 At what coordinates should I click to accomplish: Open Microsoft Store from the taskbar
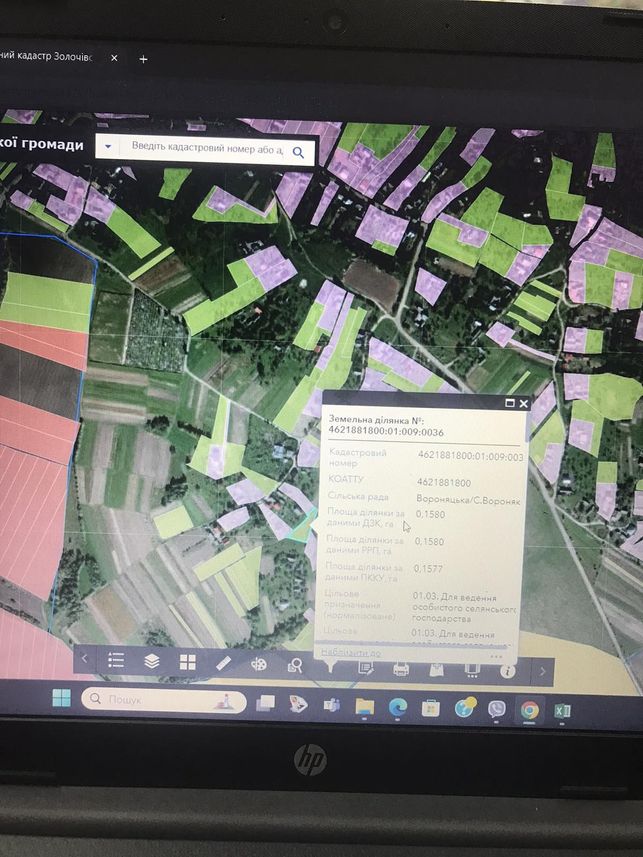coord(431,709)
